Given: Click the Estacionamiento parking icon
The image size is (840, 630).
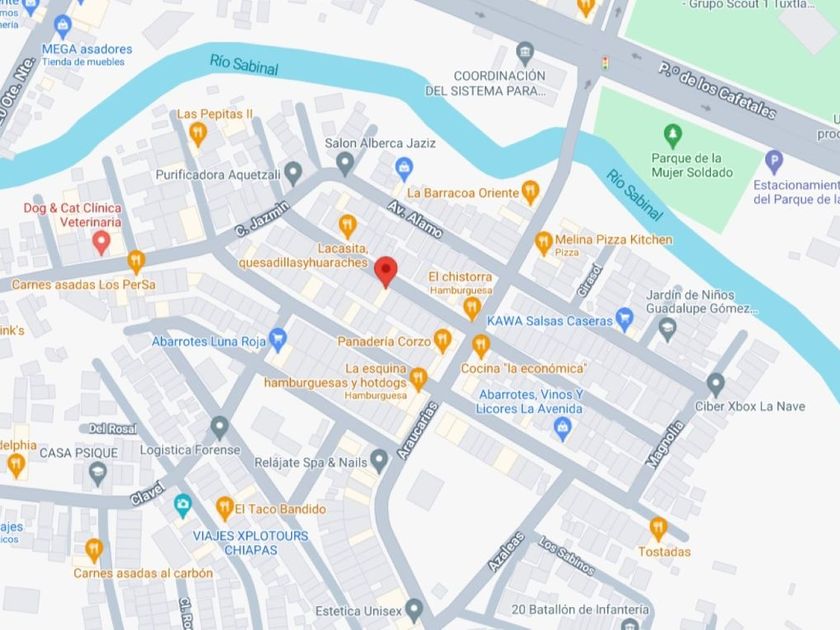Looking at the screenshot, I should 773,162.
